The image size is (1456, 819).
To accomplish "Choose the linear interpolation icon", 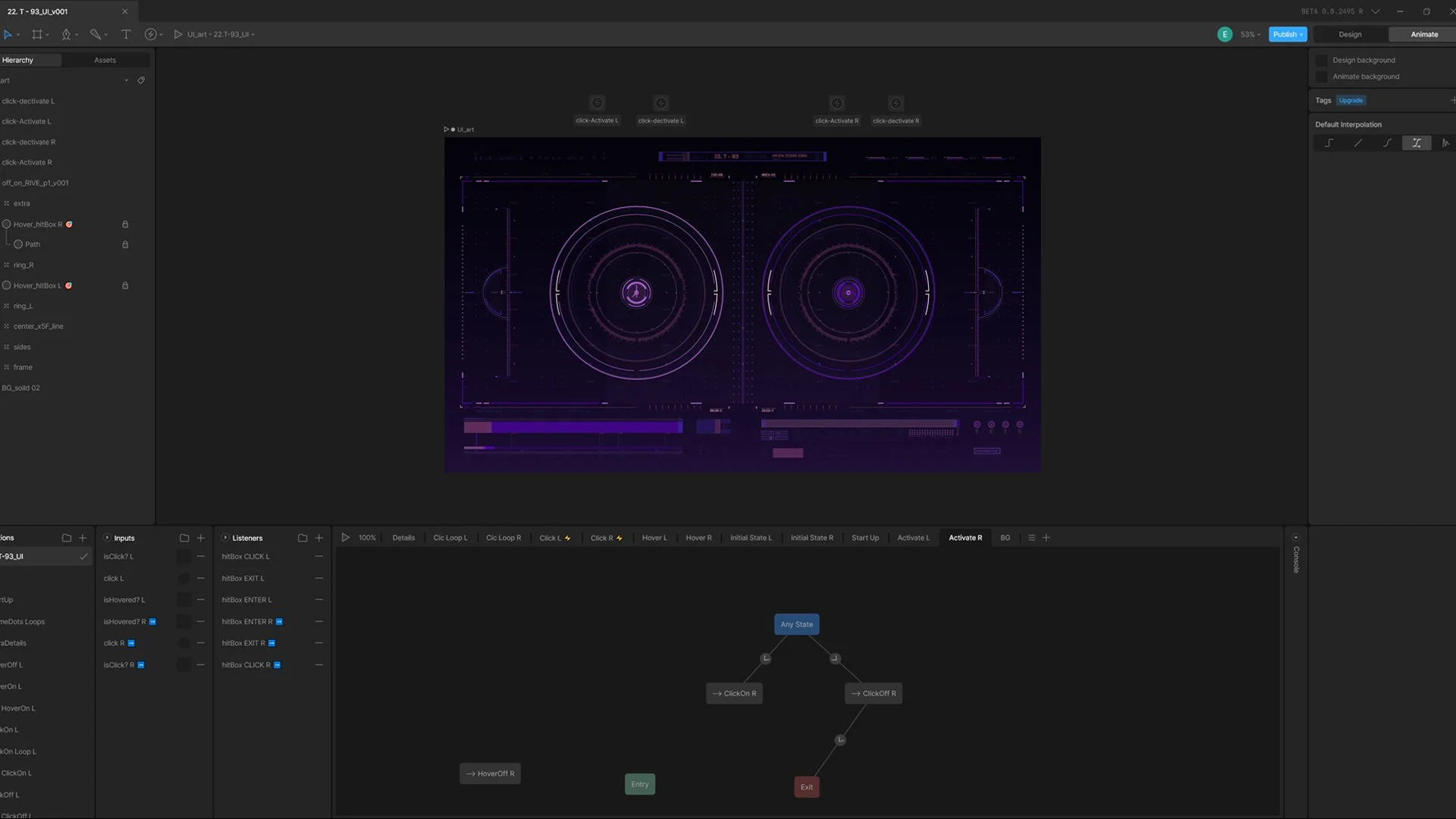I will (1358, 143).
